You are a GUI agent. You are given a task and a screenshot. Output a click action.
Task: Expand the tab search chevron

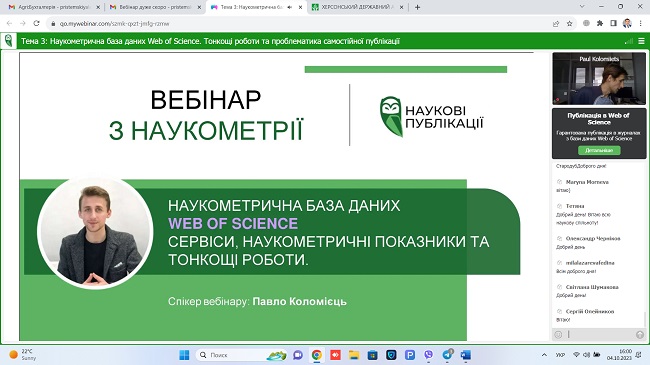click(582, 7)
